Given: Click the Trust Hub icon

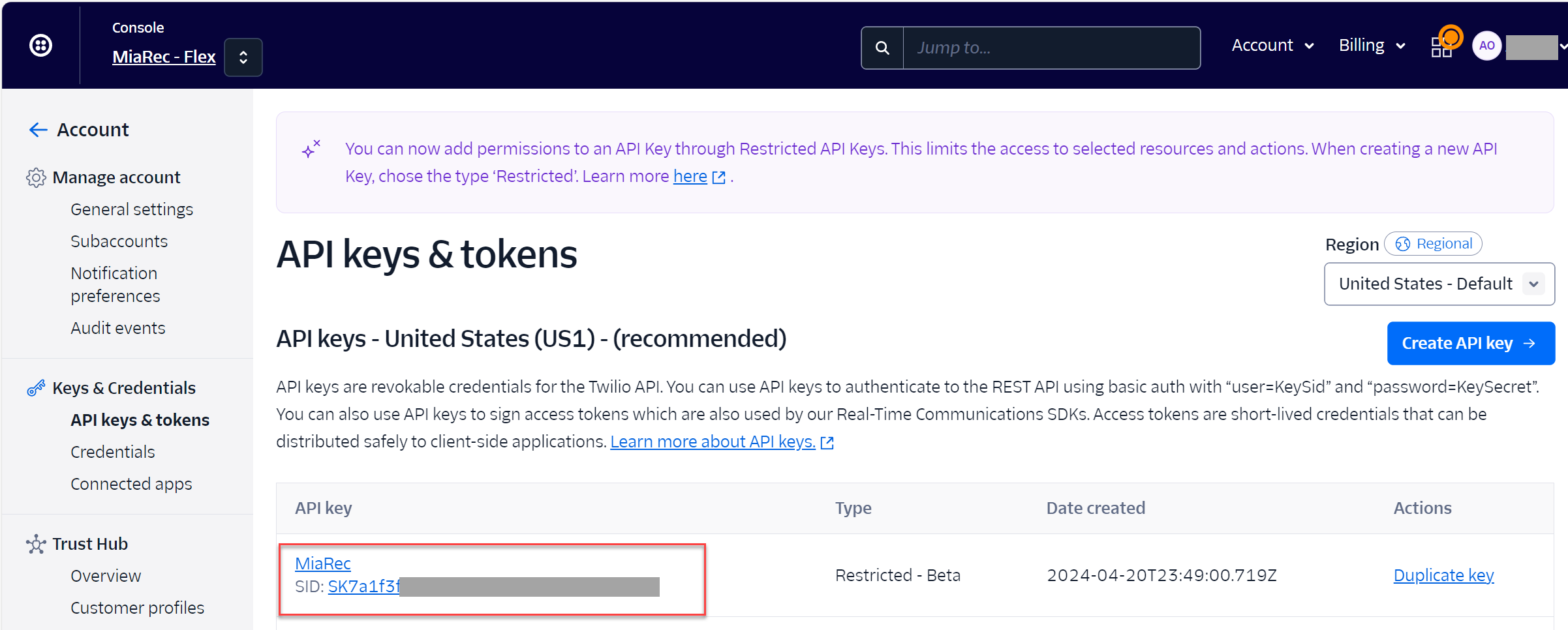Looking at the screenshot, I should [36, 544].
